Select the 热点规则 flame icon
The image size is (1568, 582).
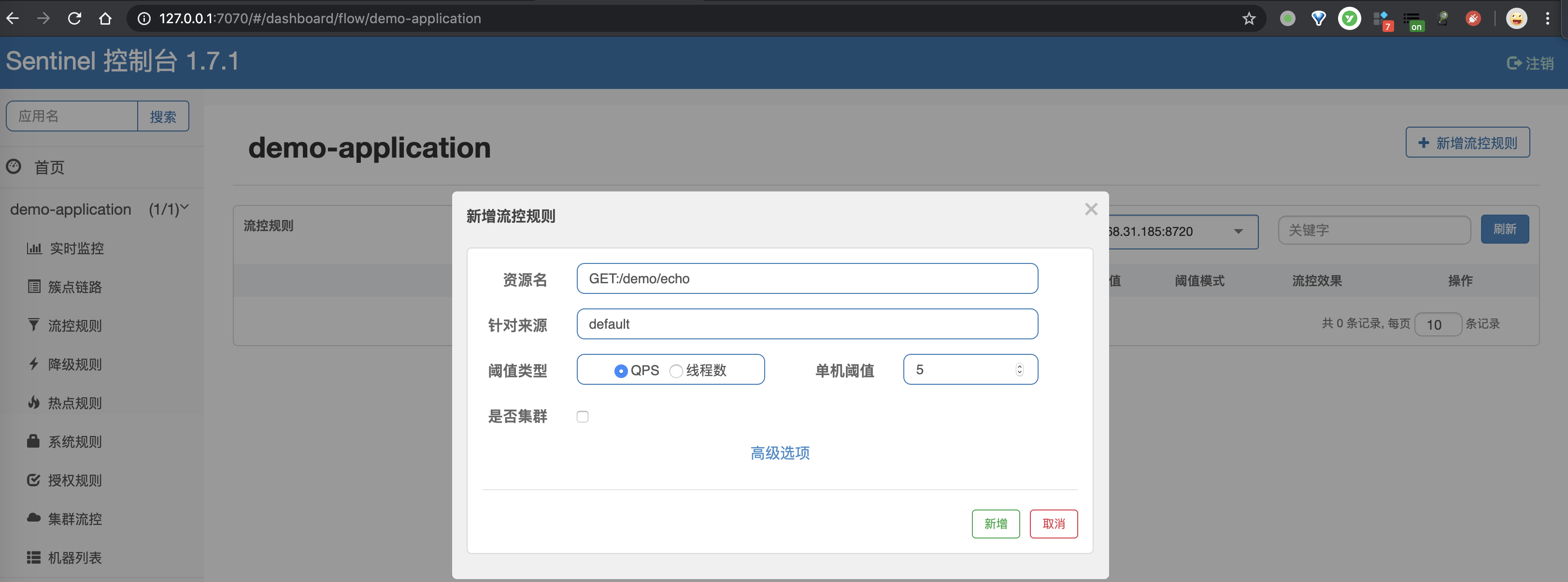pyautogui.click(x=34, y=402)
